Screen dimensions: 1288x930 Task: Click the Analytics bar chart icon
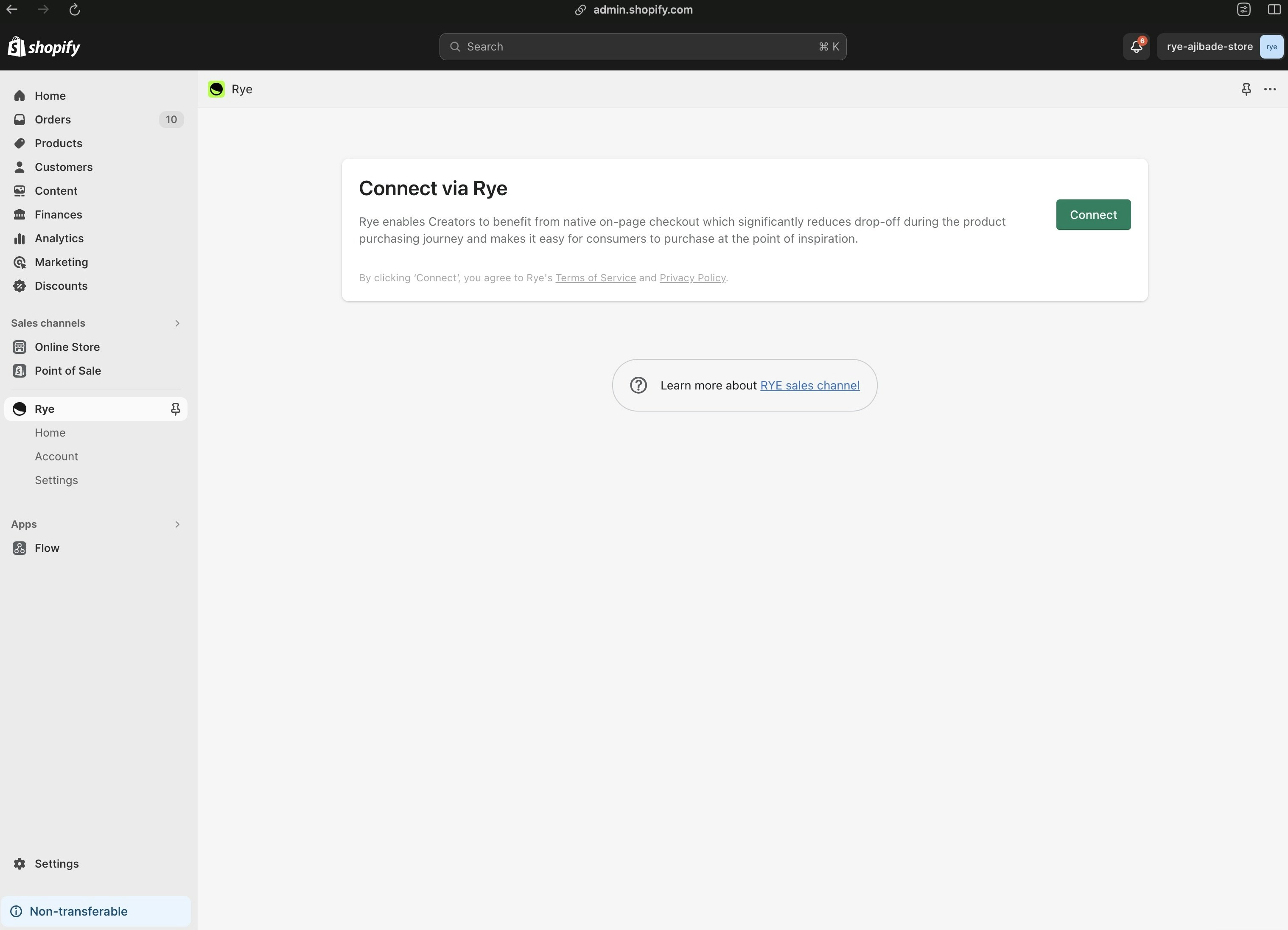(x=20, y=238)
